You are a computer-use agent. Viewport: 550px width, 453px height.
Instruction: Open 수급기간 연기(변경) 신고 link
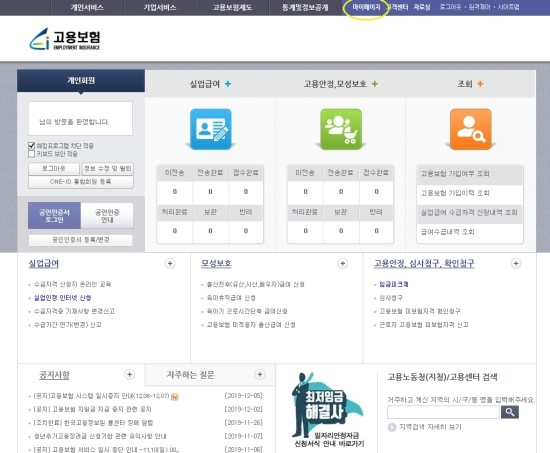(68, 325)
